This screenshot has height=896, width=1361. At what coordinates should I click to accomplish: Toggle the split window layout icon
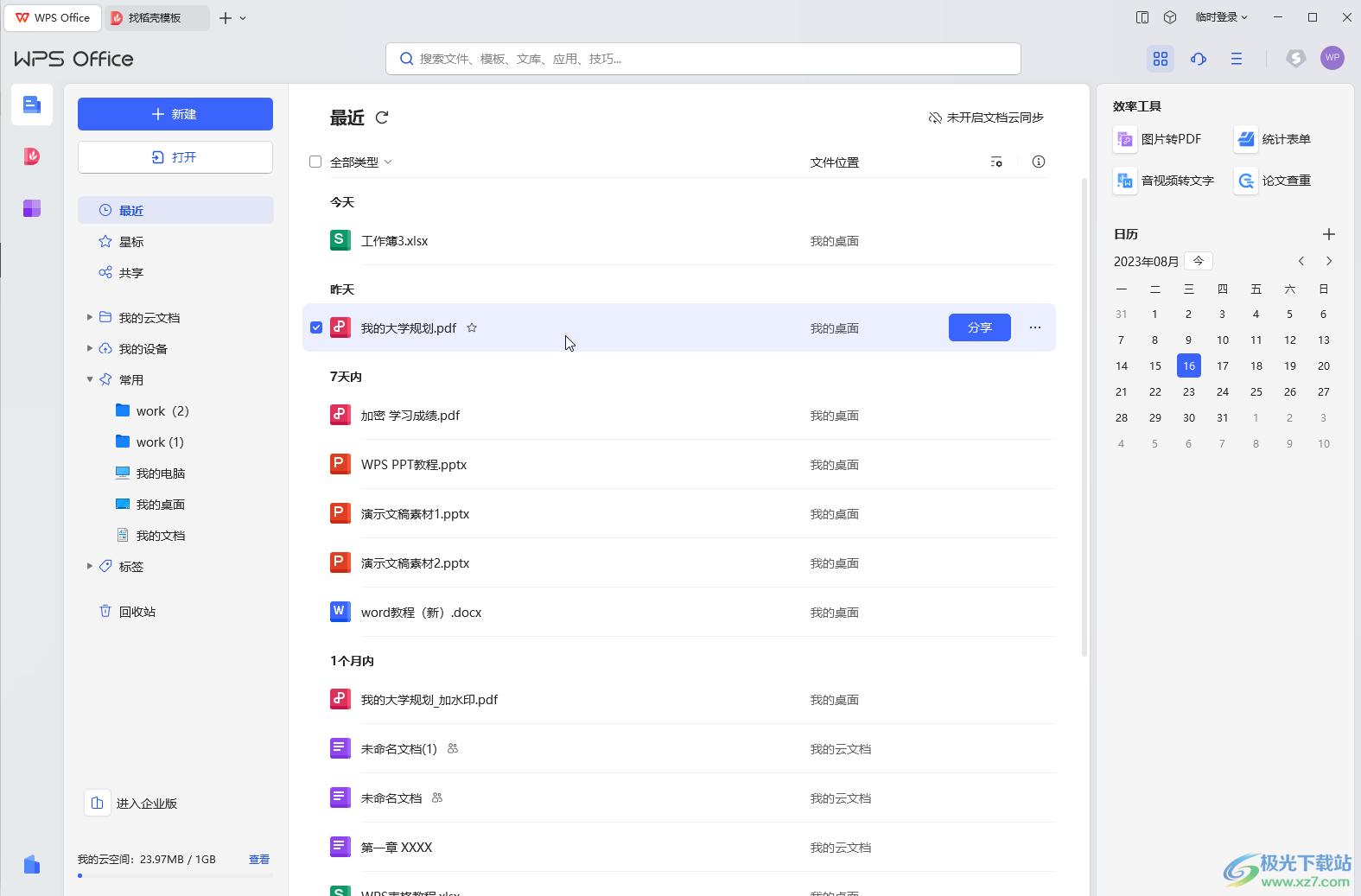coord(1142,17)
